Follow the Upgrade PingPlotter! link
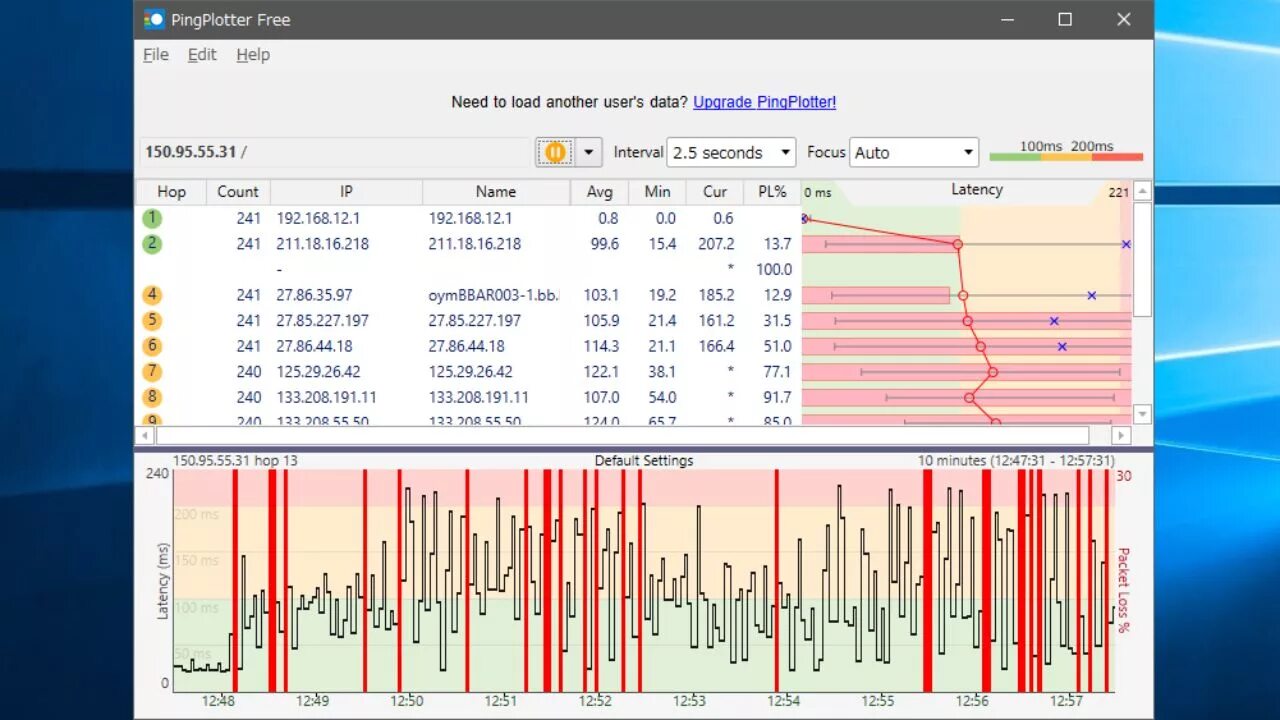Screen dimensions: 1280x720 pyautogui.click(x=764, y=102)
